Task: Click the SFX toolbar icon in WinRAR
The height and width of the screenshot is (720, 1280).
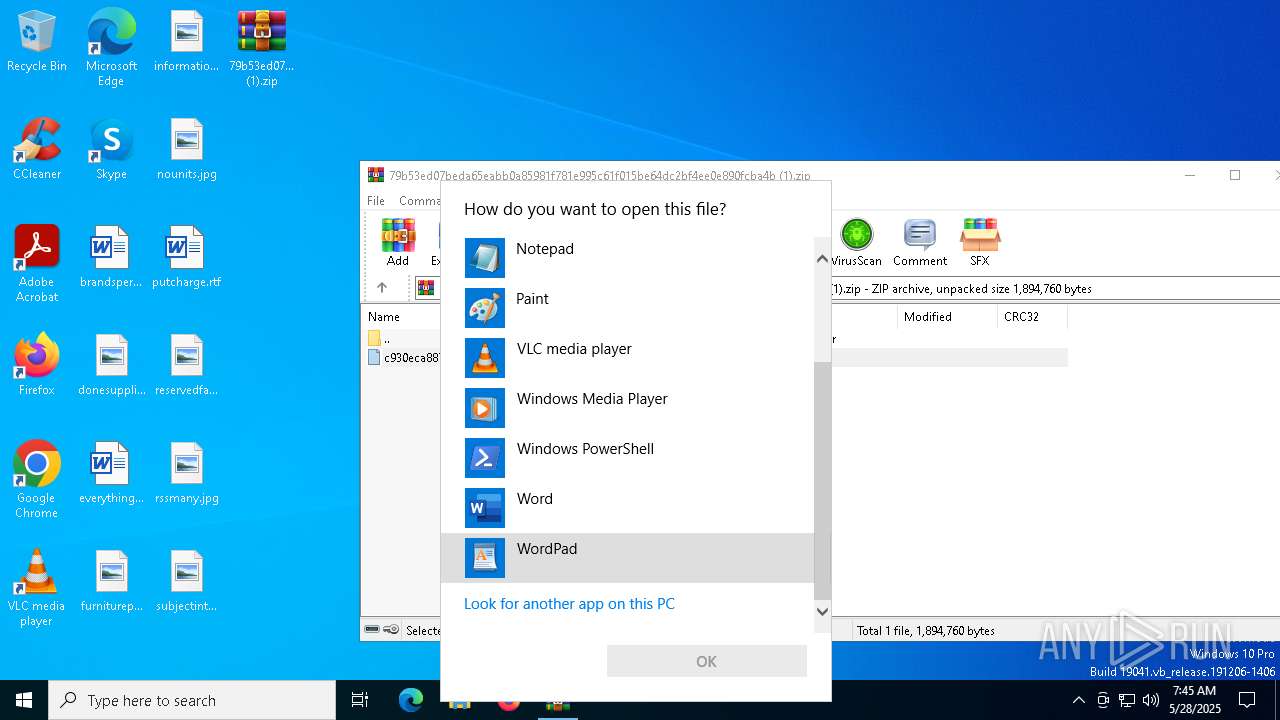Action: pos(979,243)
